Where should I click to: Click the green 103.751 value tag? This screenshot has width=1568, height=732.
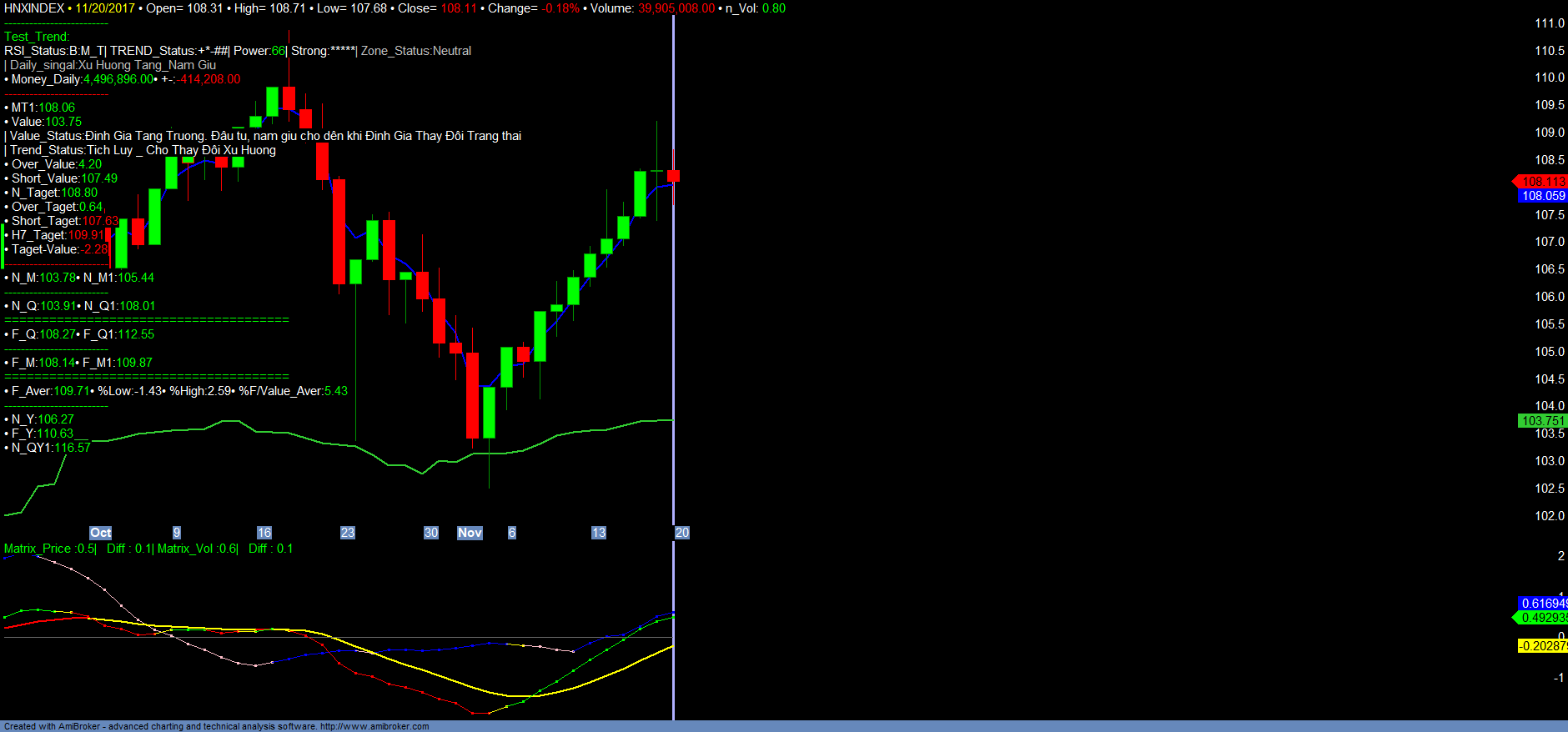[x=1541, y=421]
